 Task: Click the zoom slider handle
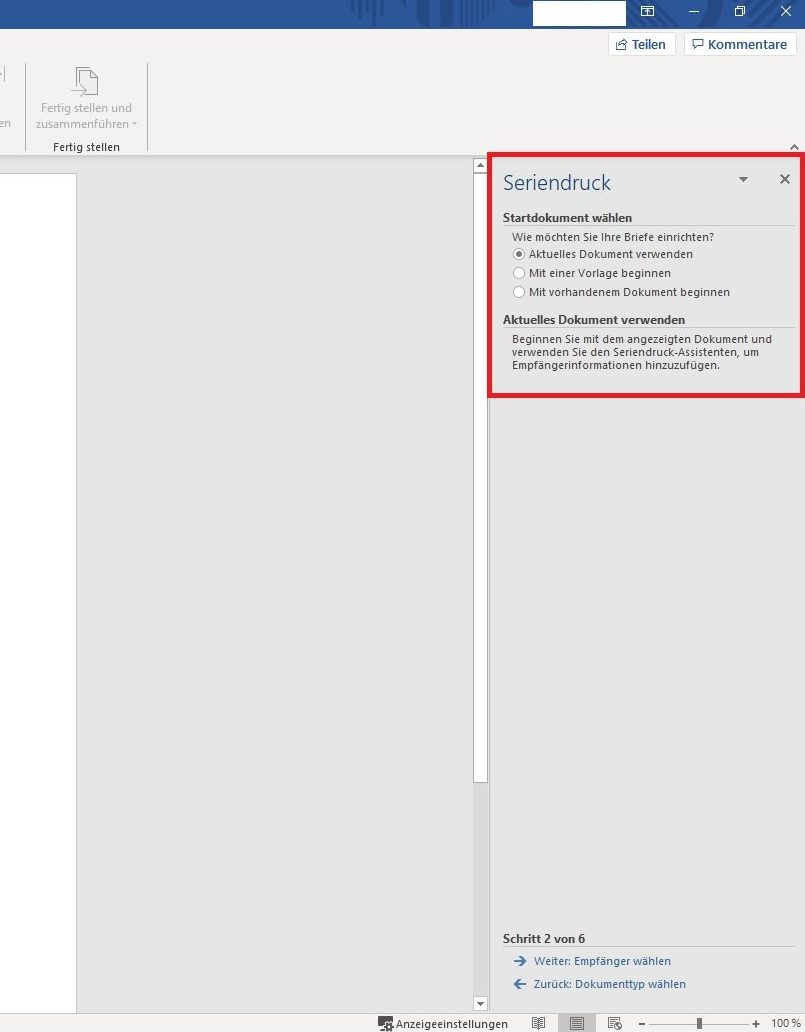pos(699,1023)
